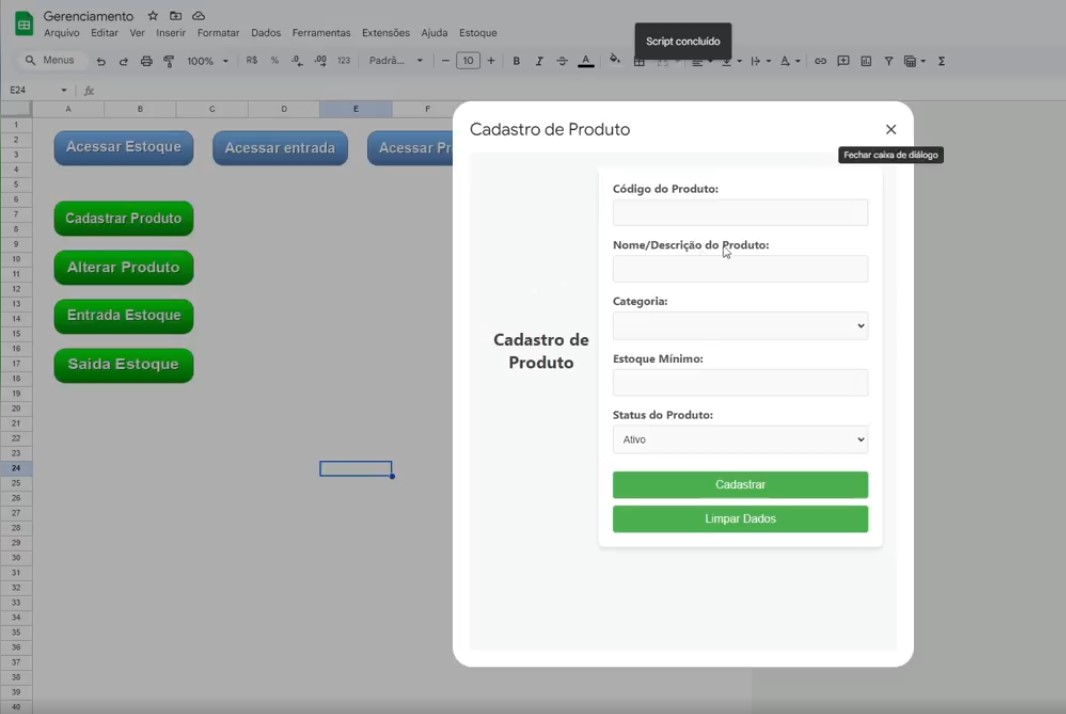Expand the Status do Produto dropdown

(x=740, y=439)
